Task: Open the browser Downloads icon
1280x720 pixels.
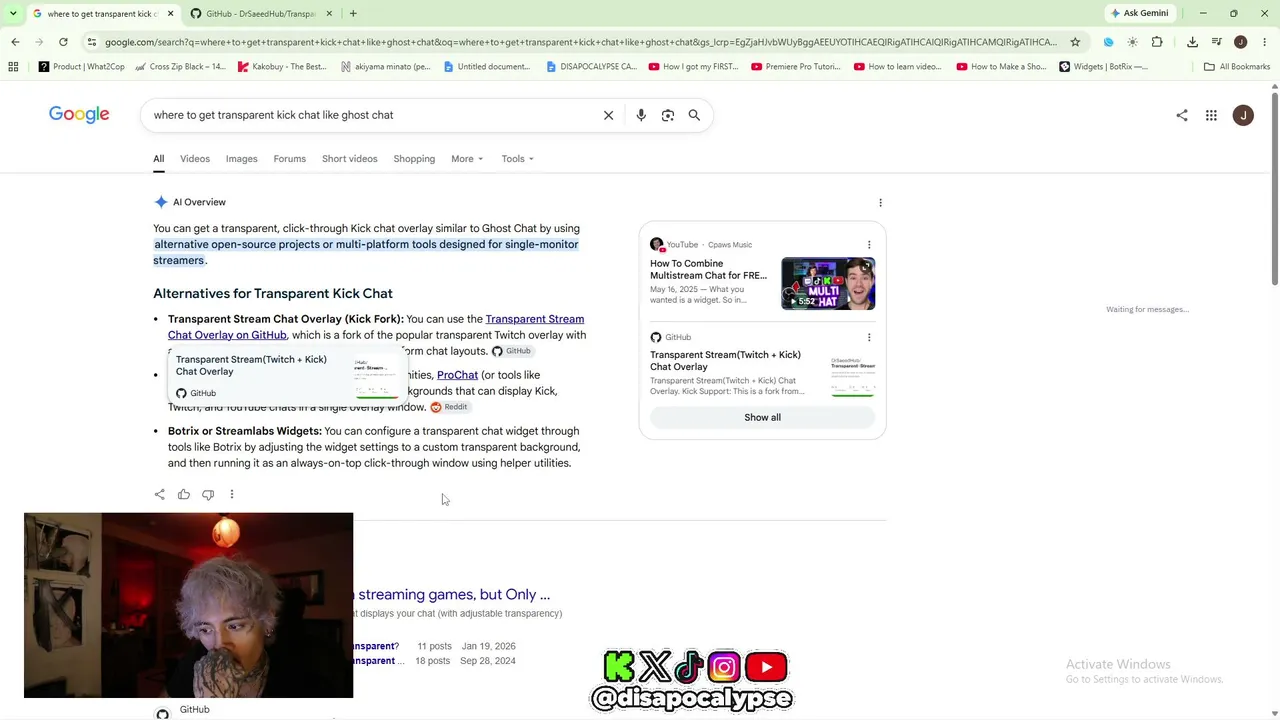Action: click(x=1192, y=42)
